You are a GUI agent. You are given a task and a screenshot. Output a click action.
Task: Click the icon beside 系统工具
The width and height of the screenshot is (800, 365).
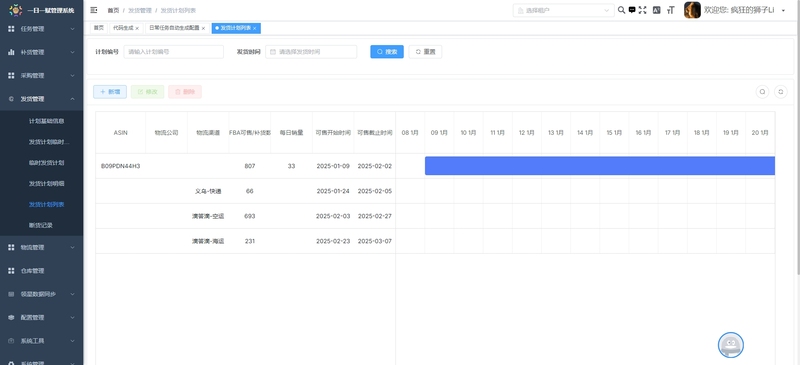click(x=11, y=341)
